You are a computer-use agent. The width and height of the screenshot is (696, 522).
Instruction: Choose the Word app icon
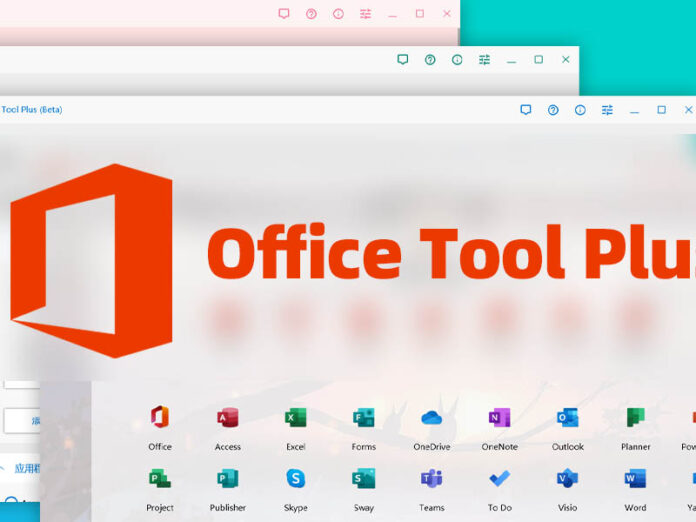635,478
